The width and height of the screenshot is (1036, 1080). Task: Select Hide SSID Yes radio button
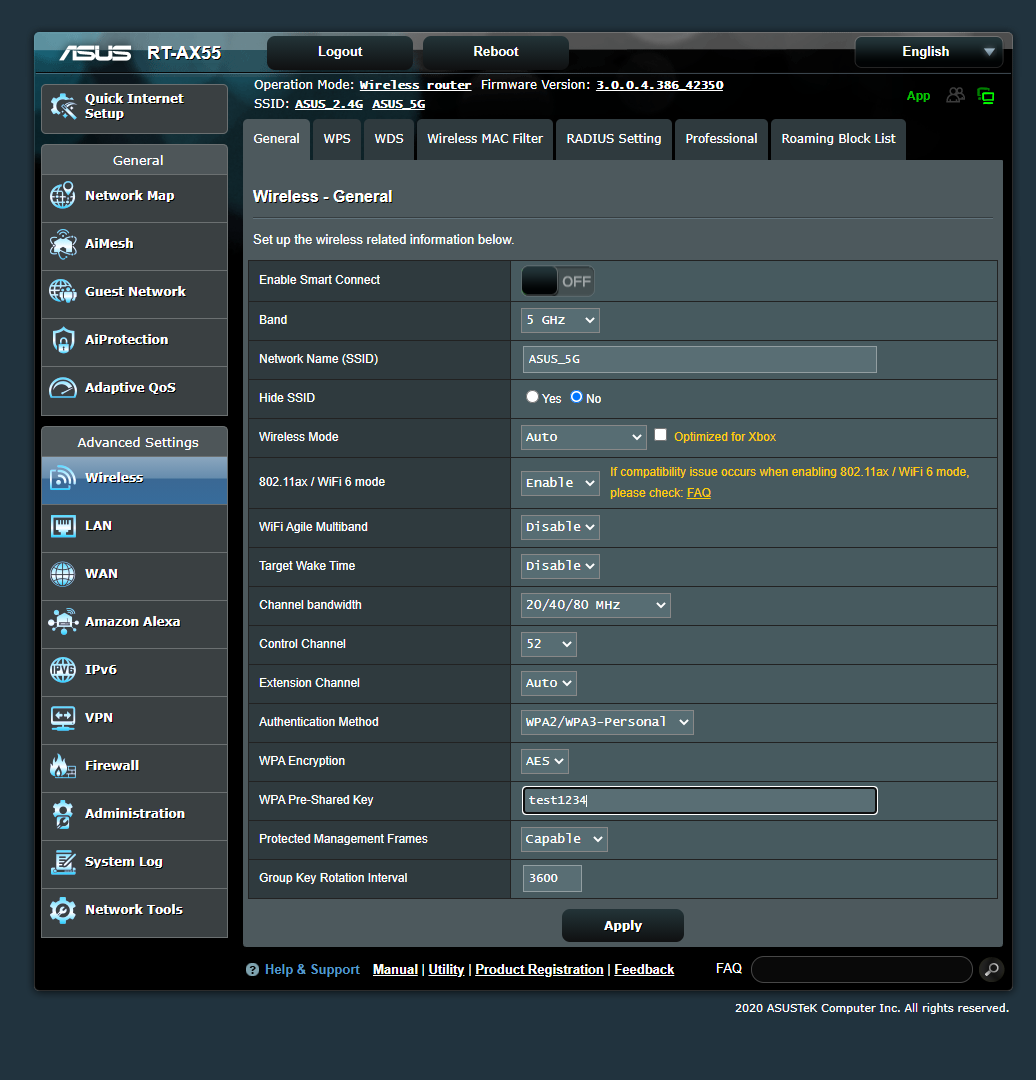tap(532, 397)
